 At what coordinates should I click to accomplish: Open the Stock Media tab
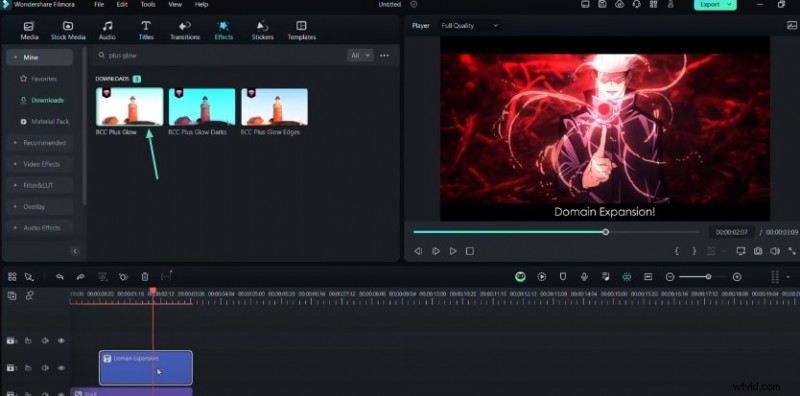point(68,31)
